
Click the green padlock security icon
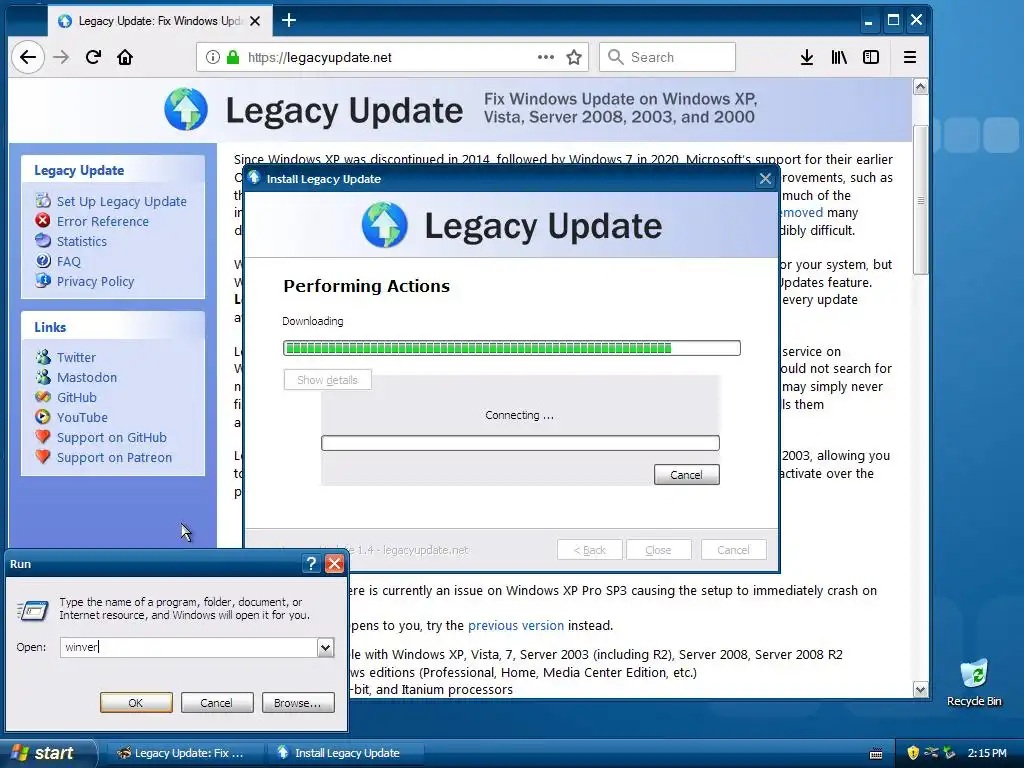(232, 57)
